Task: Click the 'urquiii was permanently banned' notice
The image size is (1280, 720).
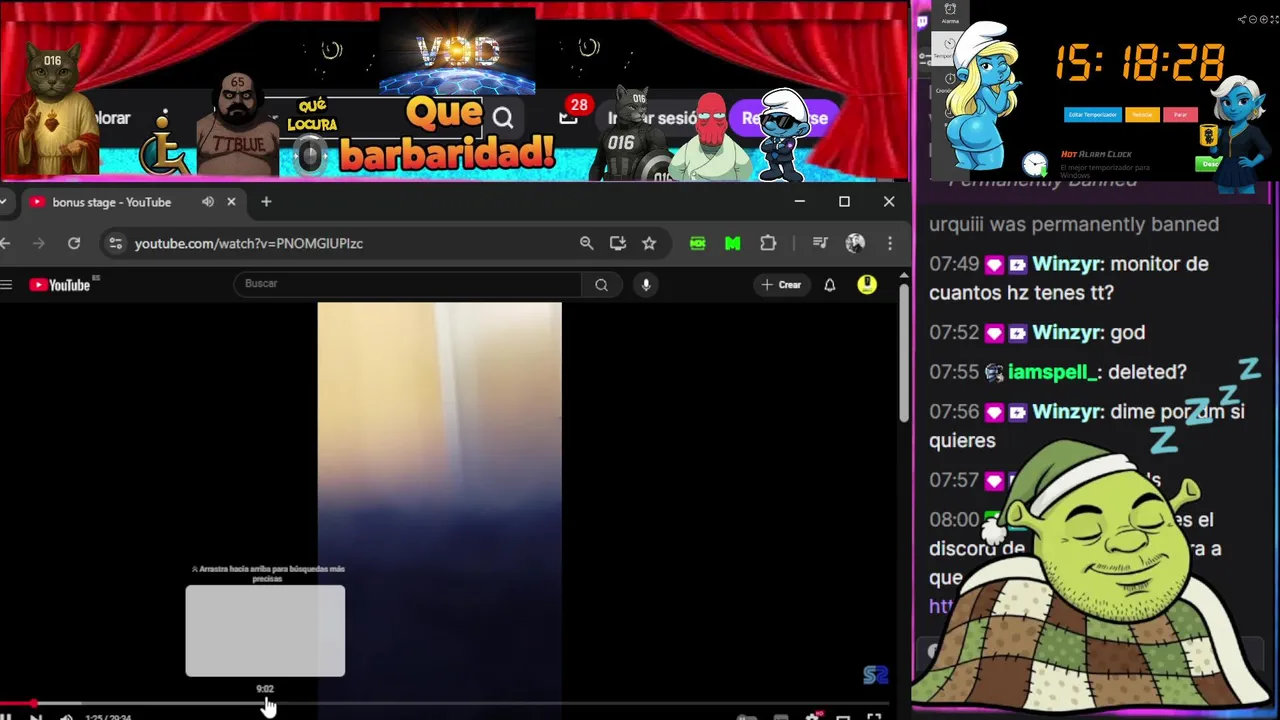Action: coord(1074,224)
